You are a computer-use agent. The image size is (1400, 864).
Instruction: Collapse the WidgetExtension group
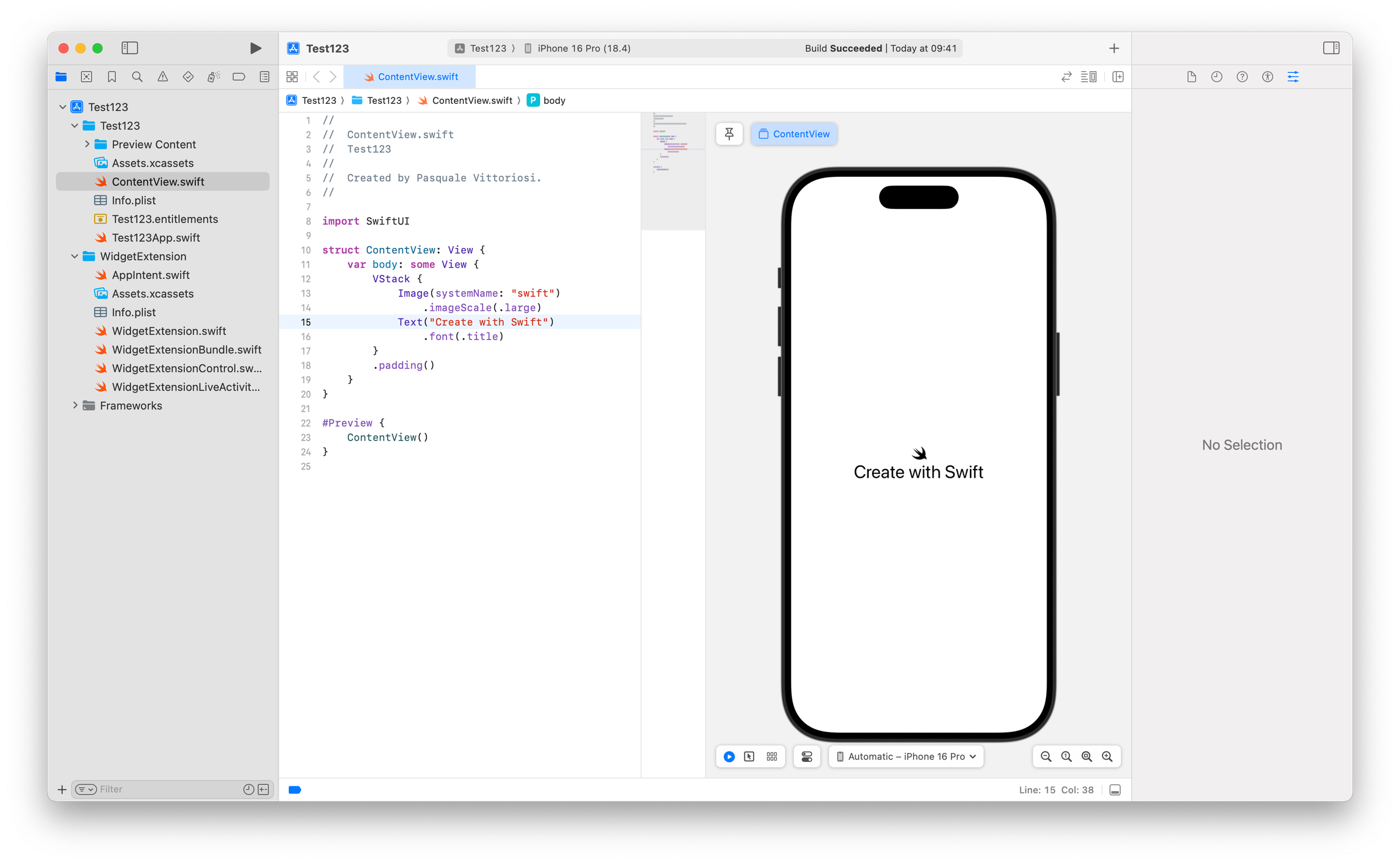point(75,256)
